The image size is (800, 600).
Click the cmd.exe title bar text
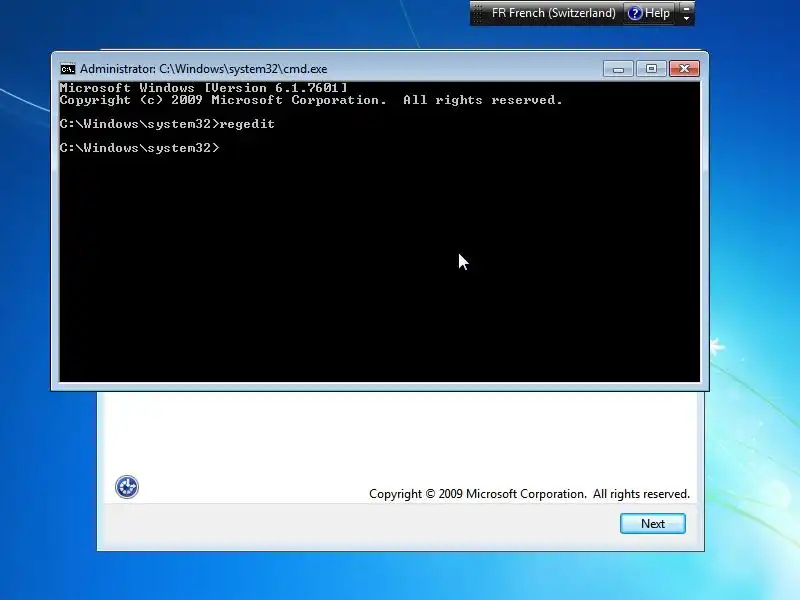point(204,69)
